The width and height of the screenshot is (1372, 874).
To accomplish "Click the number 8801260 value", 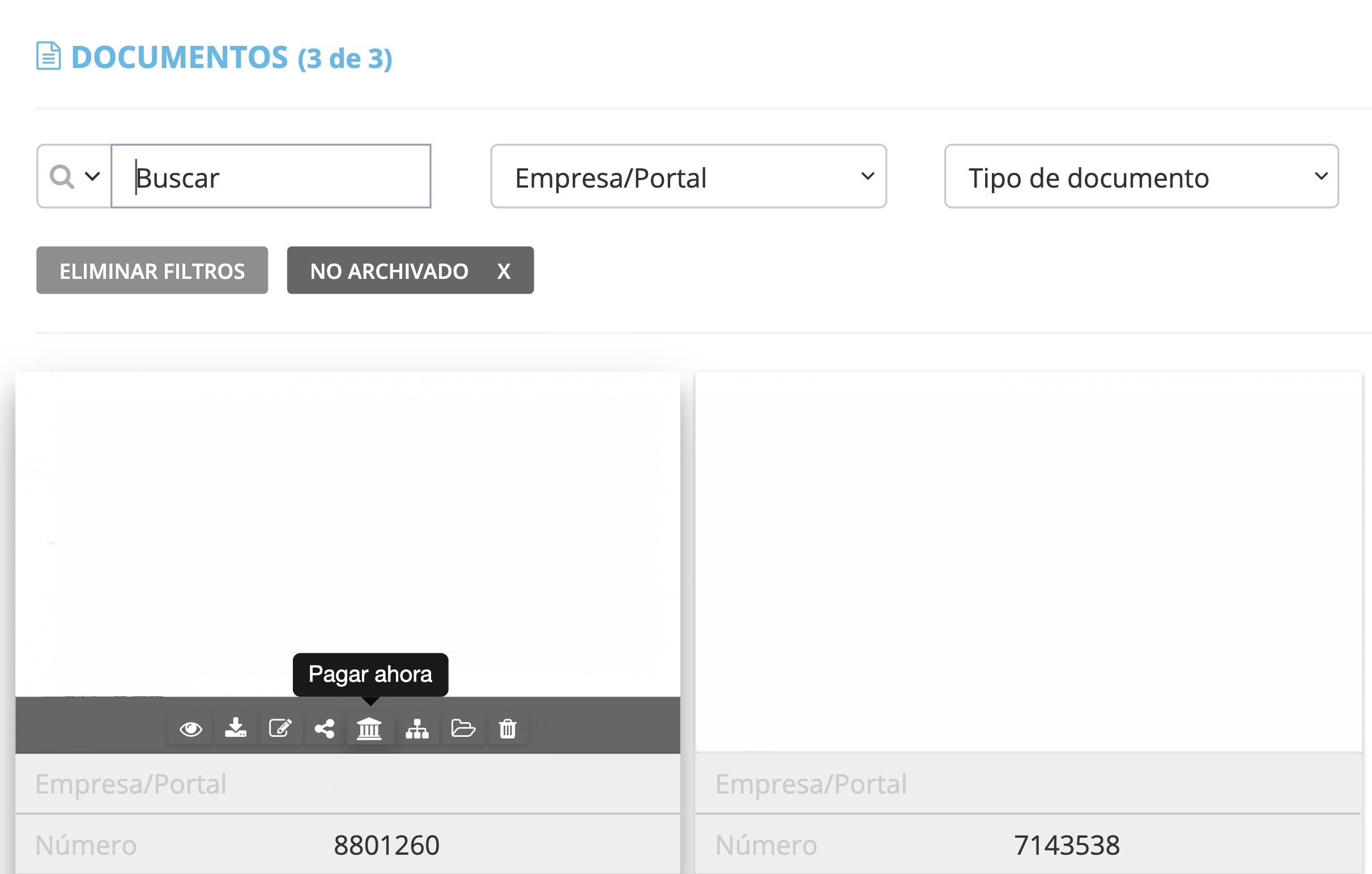I will pos(387,845).
